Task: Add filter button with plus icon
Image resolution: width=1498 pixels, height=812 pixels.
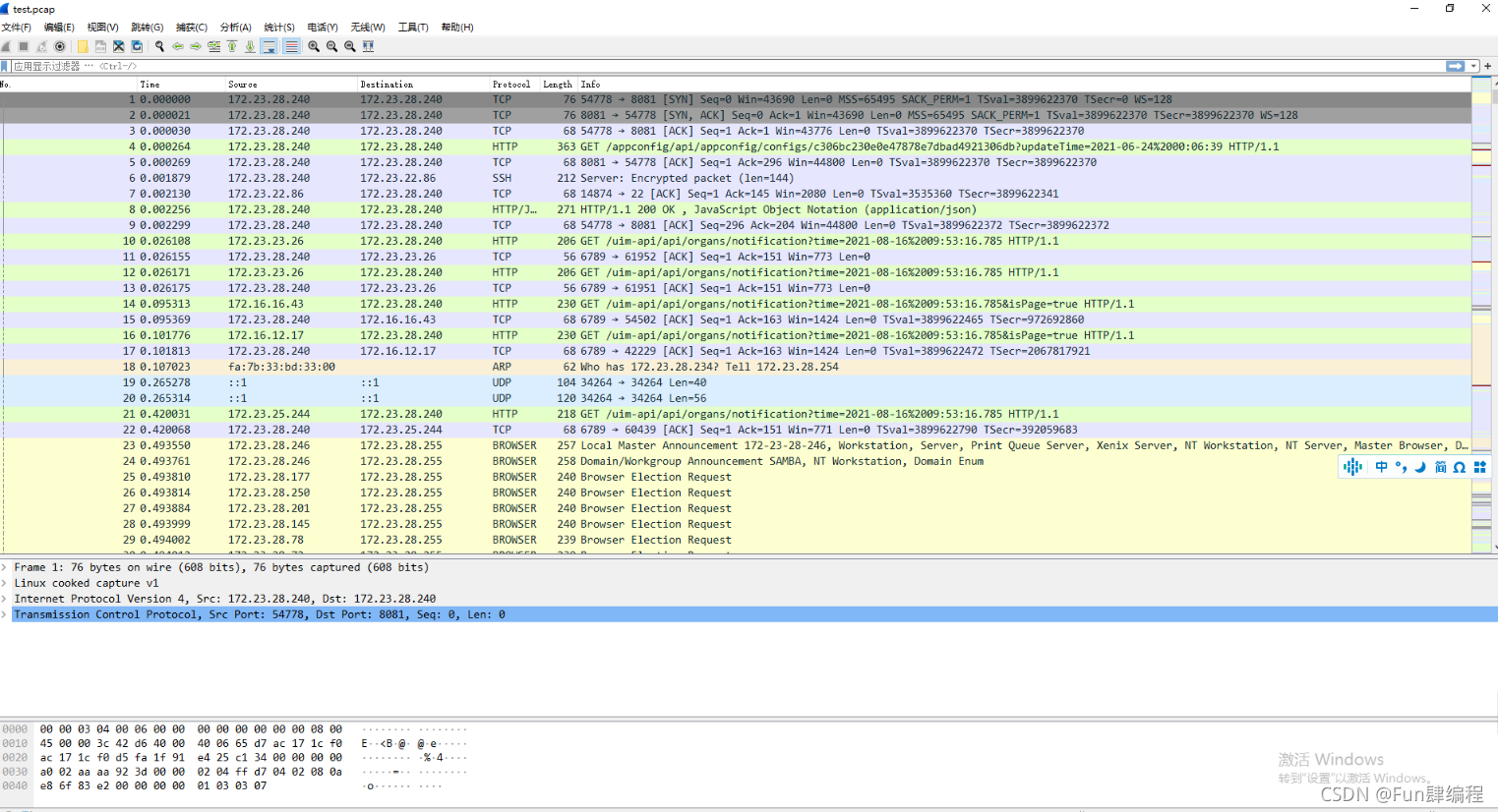Action: coord(1488,66)
